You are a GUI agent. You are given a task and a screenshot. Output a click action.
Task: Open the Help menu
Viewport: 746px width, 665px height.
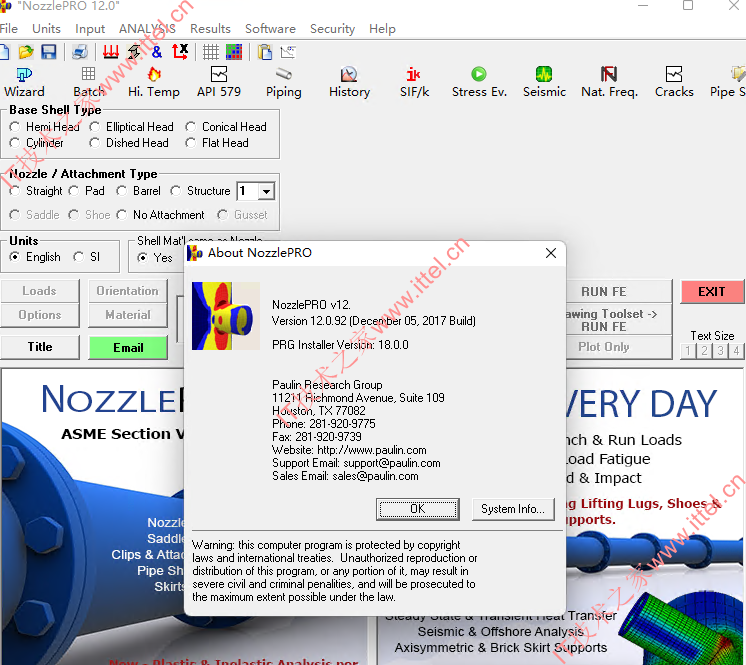click(382, 29)
